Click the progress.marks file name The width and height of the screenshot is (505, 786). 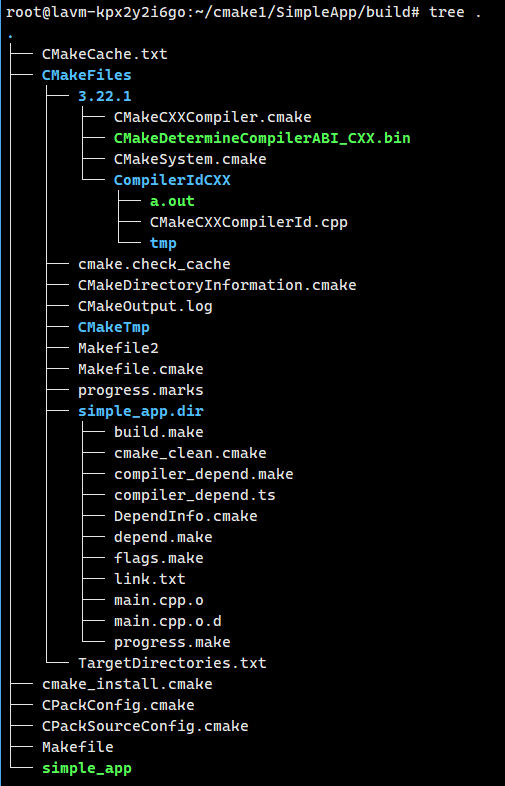[x=141, y=390]
